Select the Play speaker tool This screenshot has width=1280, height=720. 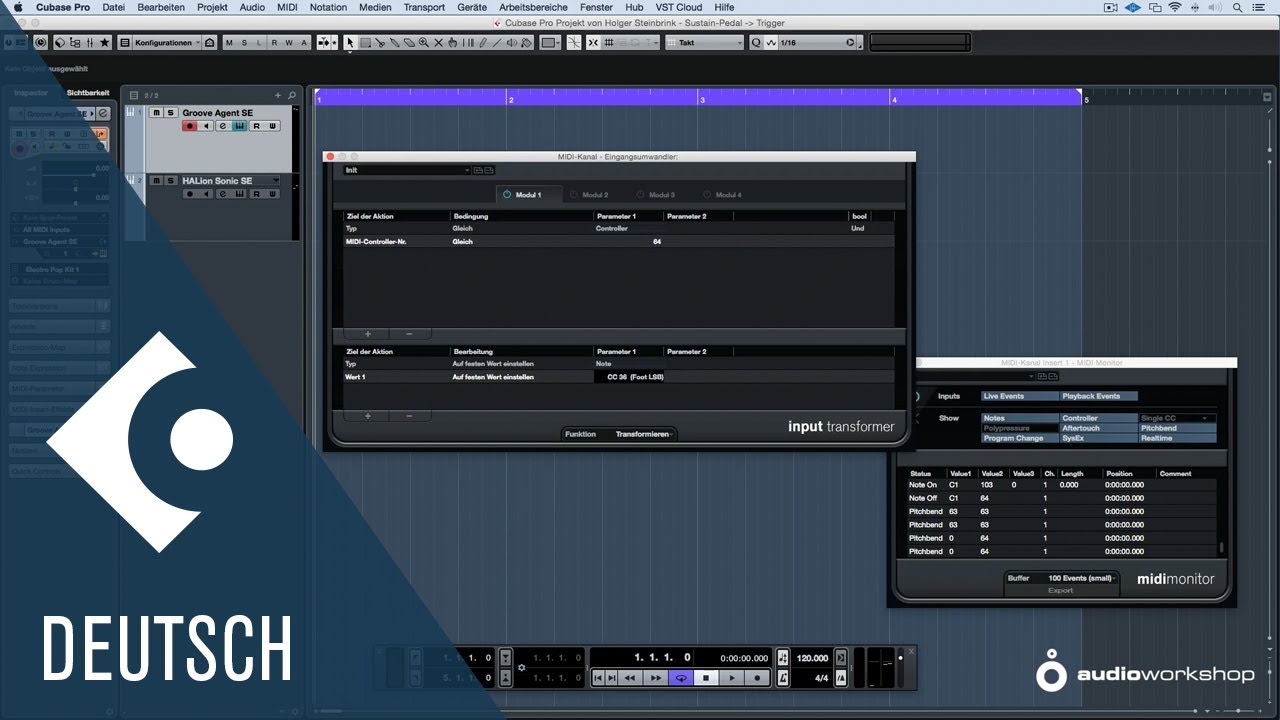click(x=513, y=43)
